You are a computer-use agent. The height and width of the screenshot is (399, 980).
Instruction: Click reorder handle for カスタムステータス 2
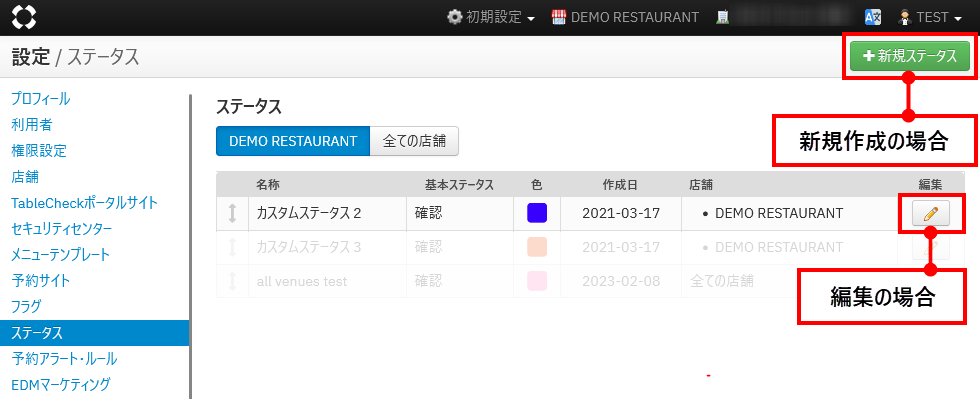pyautogui.click(x=232, y=213)
